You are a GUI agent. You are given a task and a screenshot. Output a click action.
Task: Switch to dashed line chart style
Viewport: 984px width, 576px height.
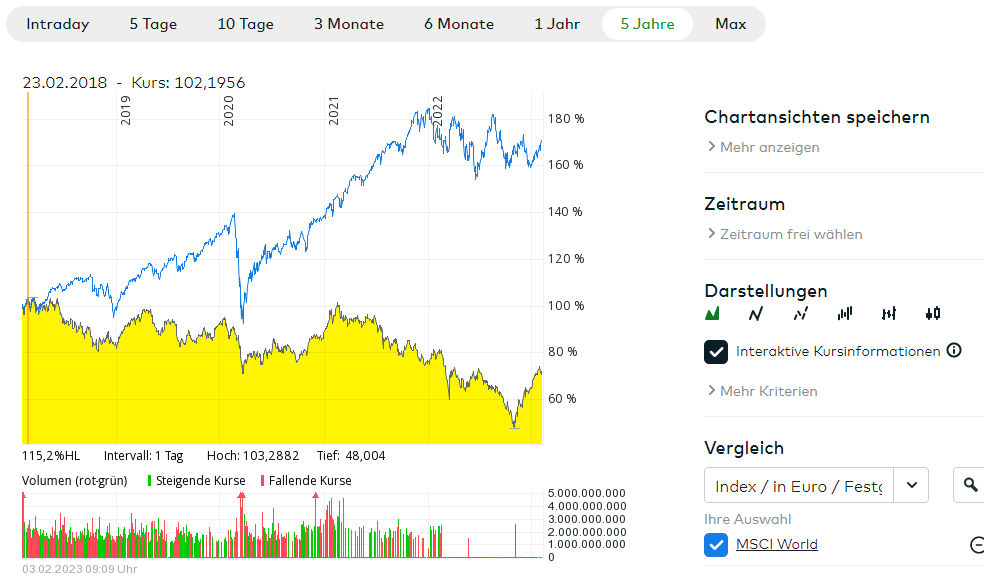800,314
